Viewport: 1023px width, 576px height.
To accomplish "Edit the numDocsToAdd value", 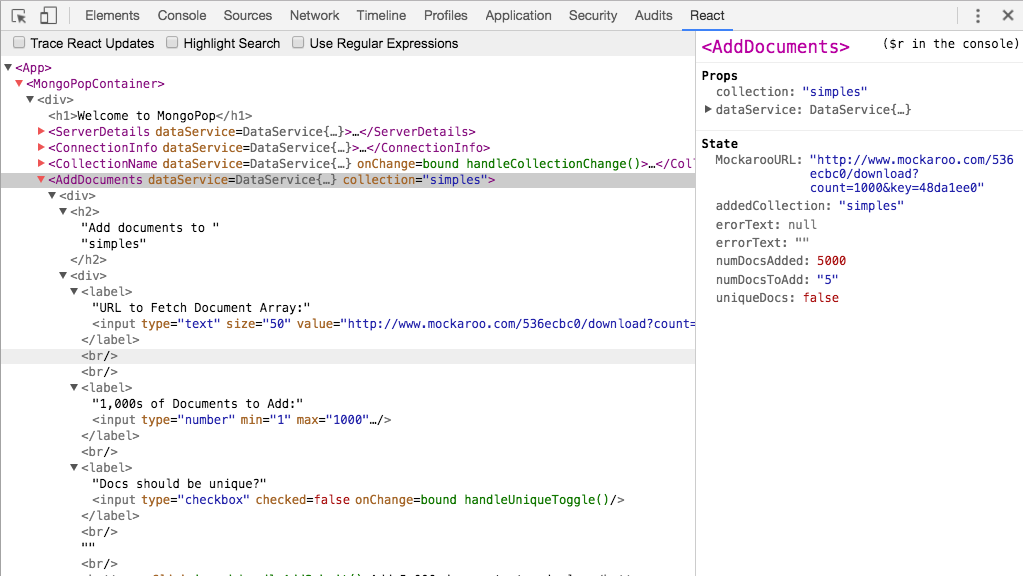I will [827, 279].
